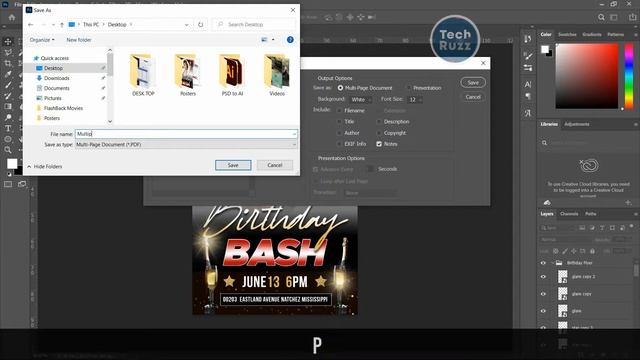Click the File name input field
Screen dimensions: 640x360
[186, 134]
